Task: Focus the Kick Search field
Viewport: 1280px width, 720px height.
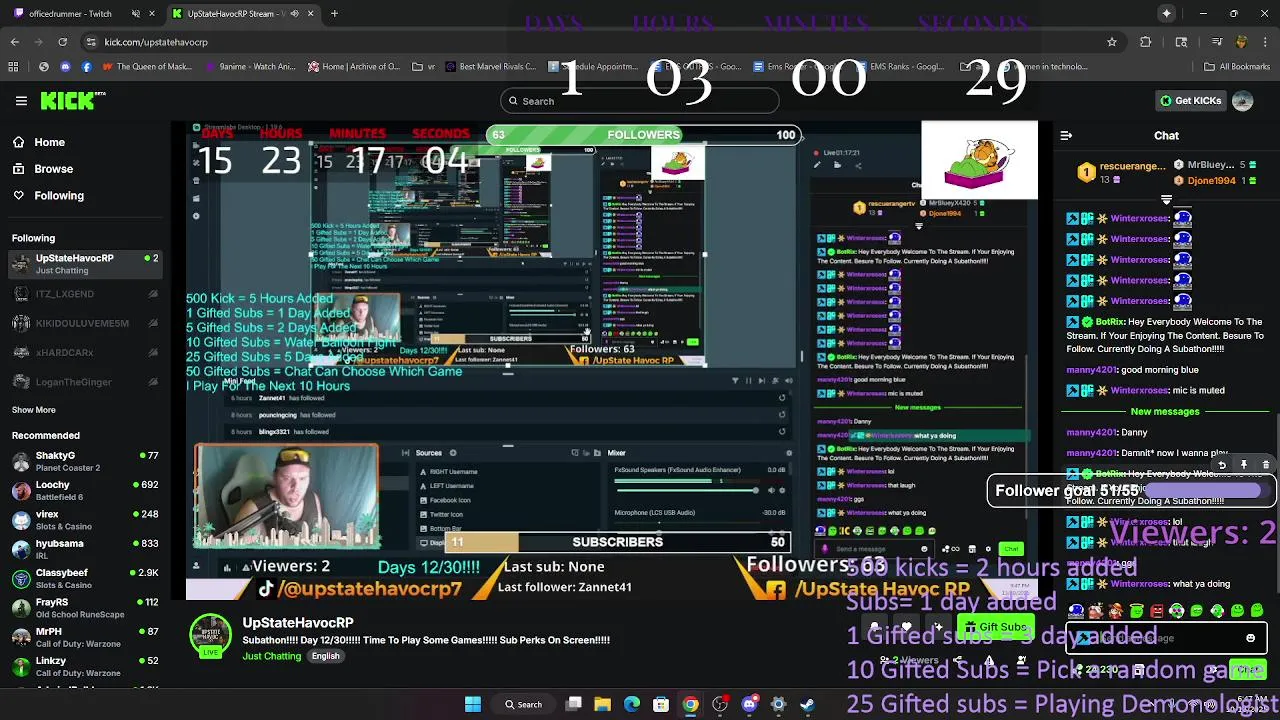Action: 640,101
